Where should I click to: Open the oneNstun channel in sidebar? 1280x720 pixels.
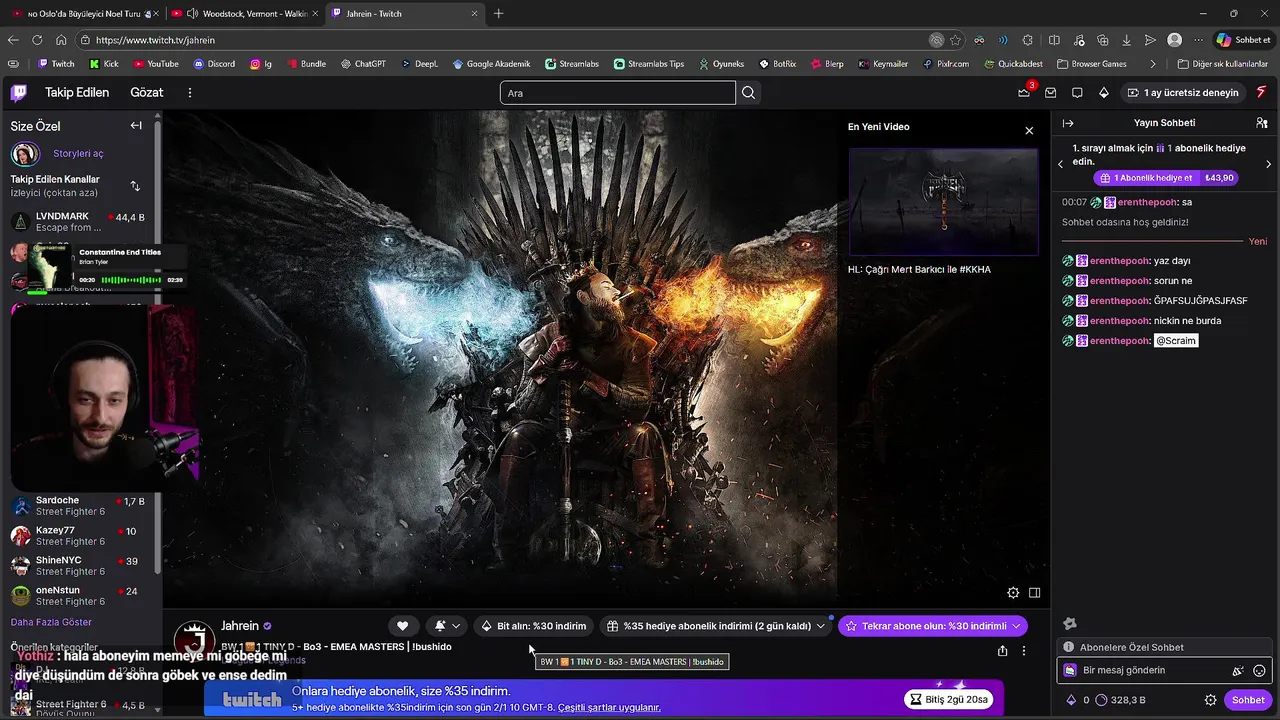pos(80,596)
